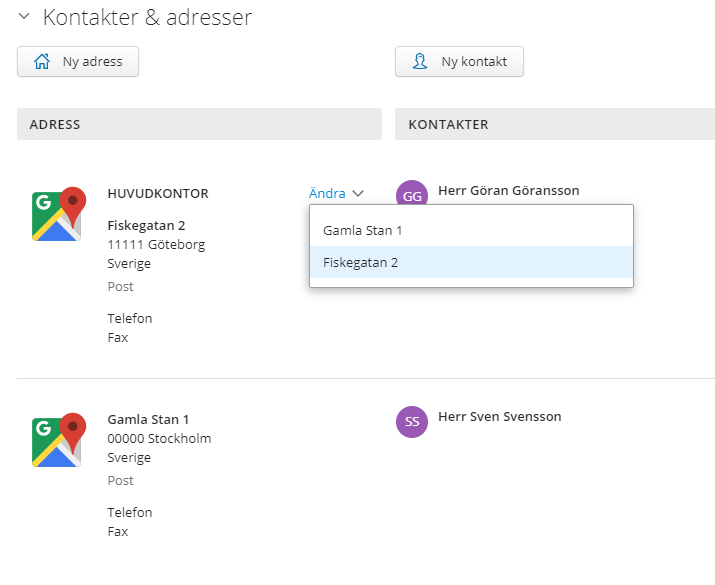This screenshot has height=585, width=715.
Task: Click the ADRESS column header
Action: coord(199,124)
